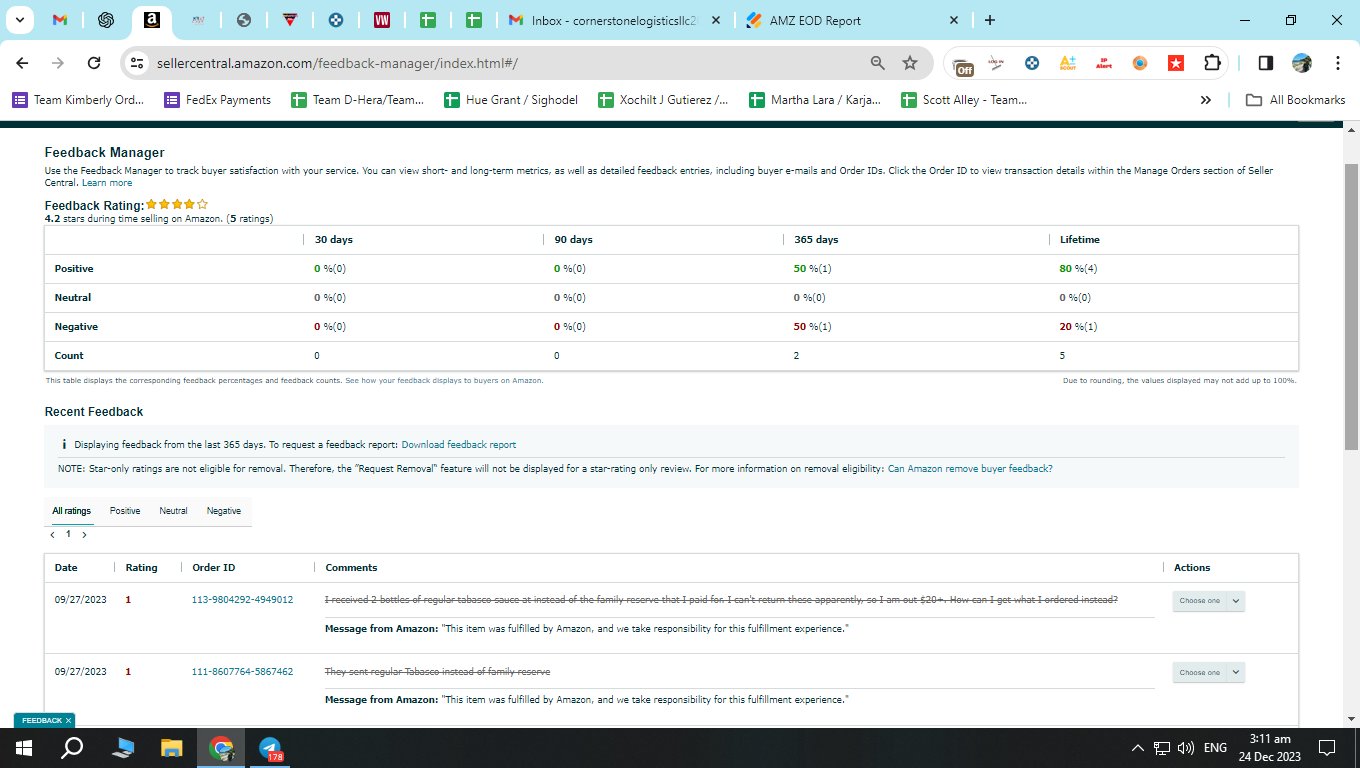This screenshot has width=1360, height=768.
Task: Open the FedEx Payments bookmark
Action: click(x=217, y=100)
